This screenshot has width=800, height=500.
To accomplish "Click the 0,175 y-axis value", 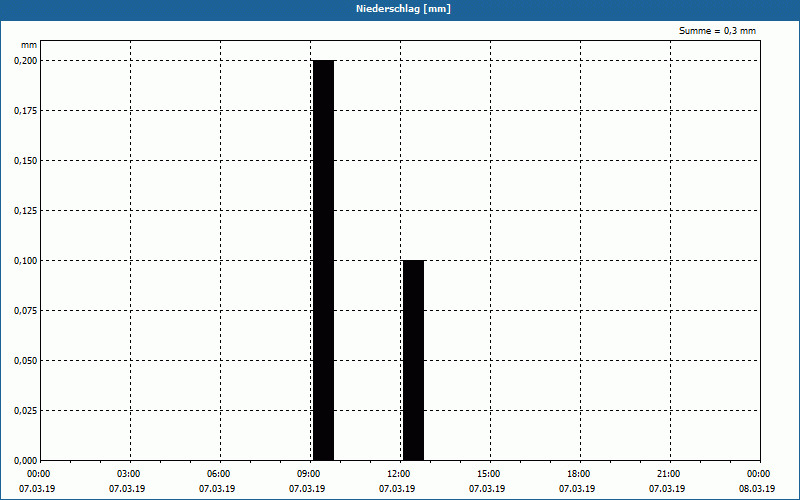I will click(x=26, y=111).
